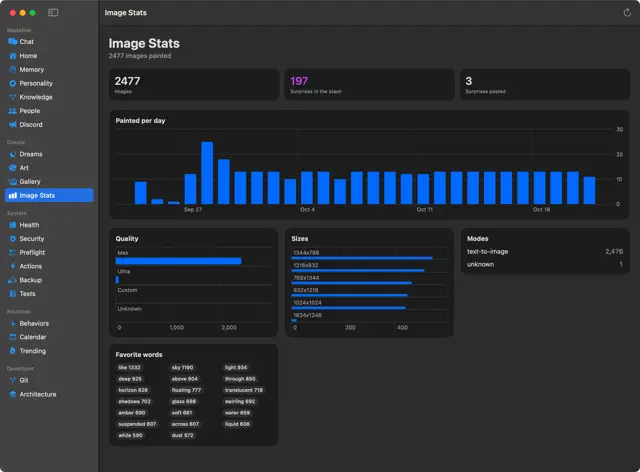Screen dimensions: 640x472
Task: Go to the Chat menu label
Action: click(x=27, y=42)
